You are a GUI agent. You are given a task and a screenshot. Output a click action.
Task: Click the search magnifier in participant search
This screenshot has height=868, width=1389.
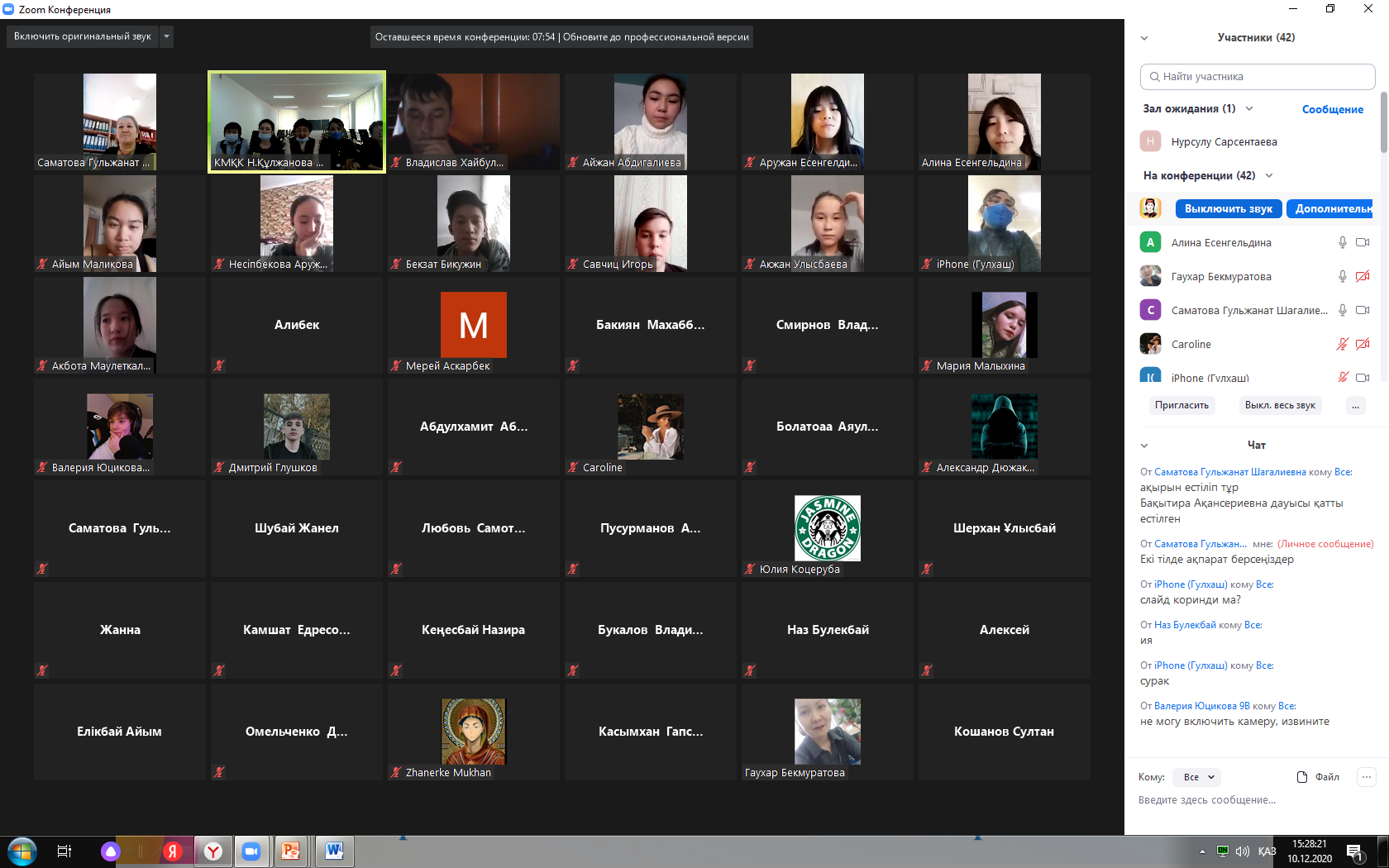click(x=1153, y=77)
